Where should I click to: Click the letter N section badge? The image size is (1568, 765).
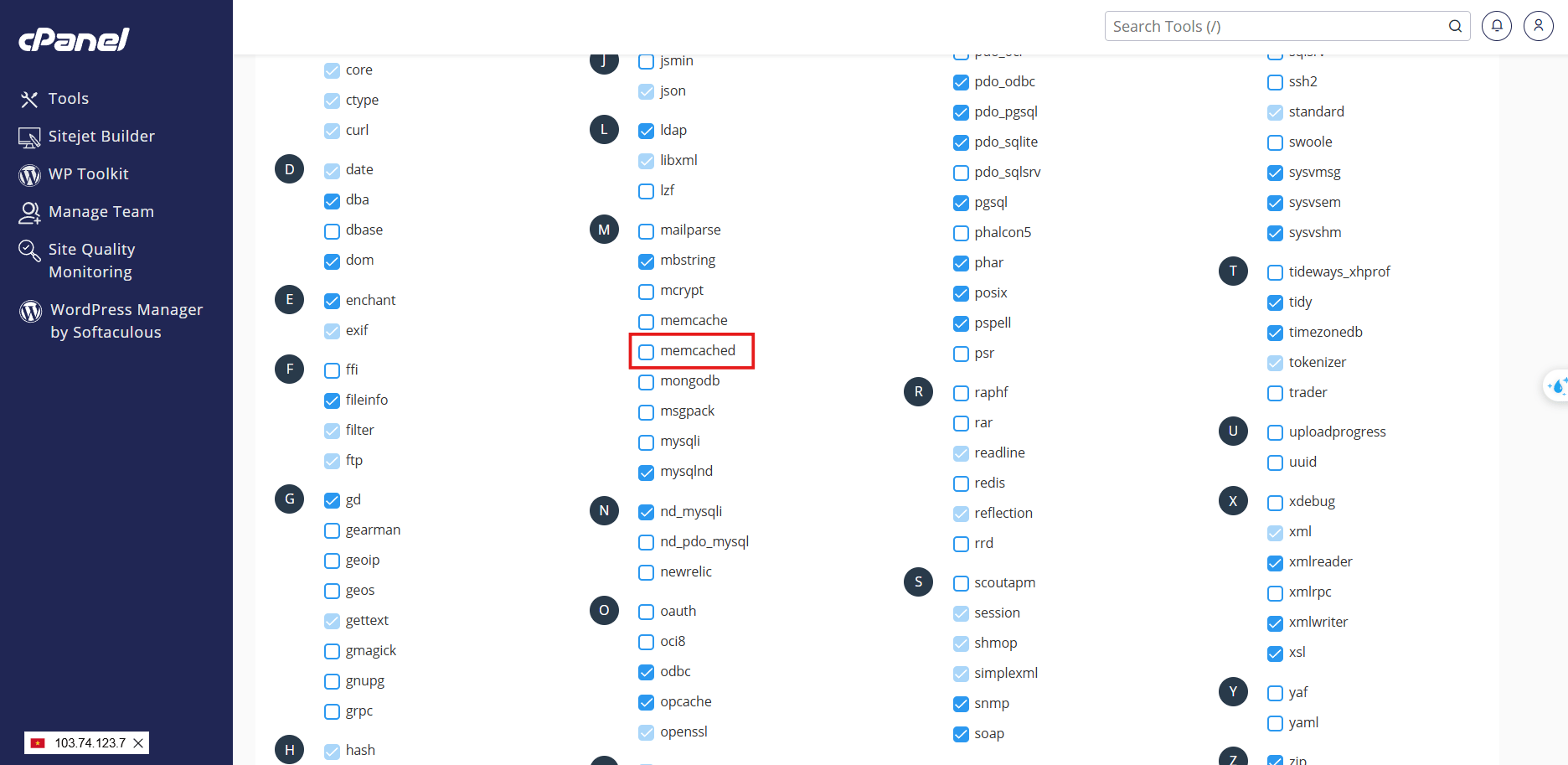[604, 510]
